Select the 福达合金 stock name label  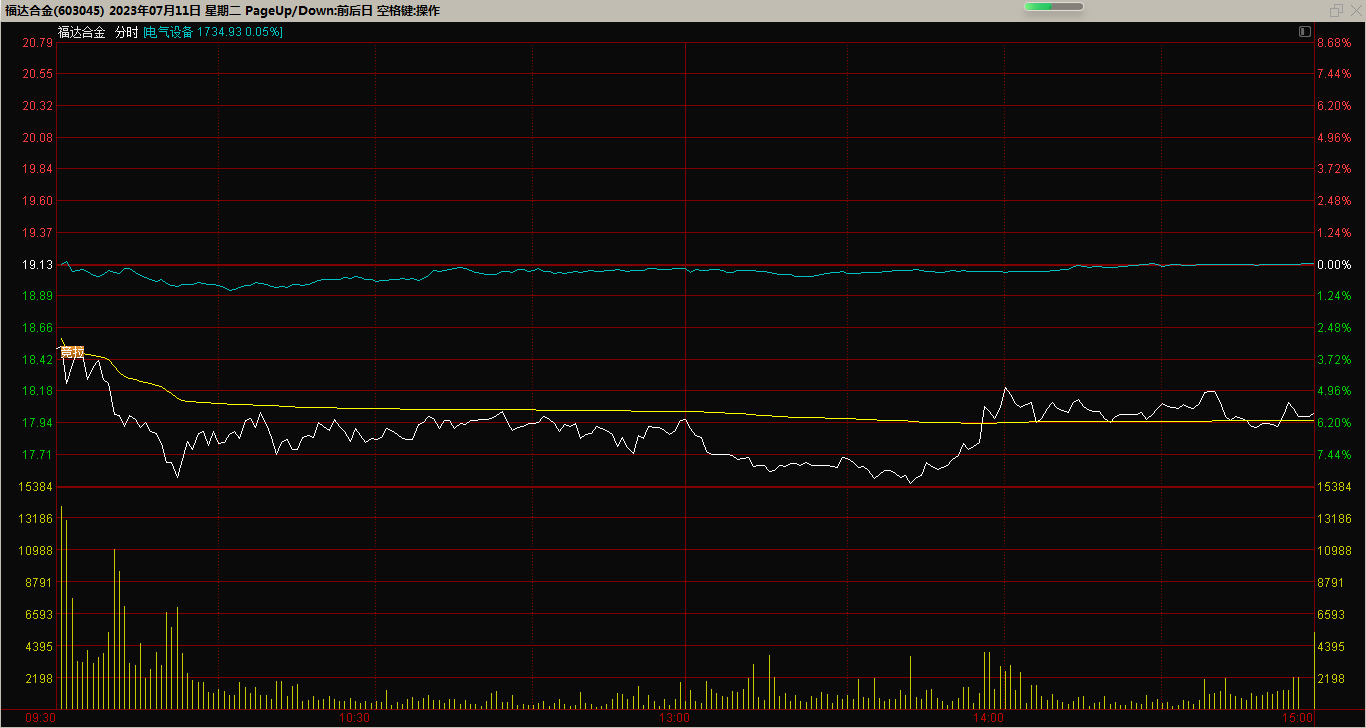pyautogui.click(x=81, y=32)
